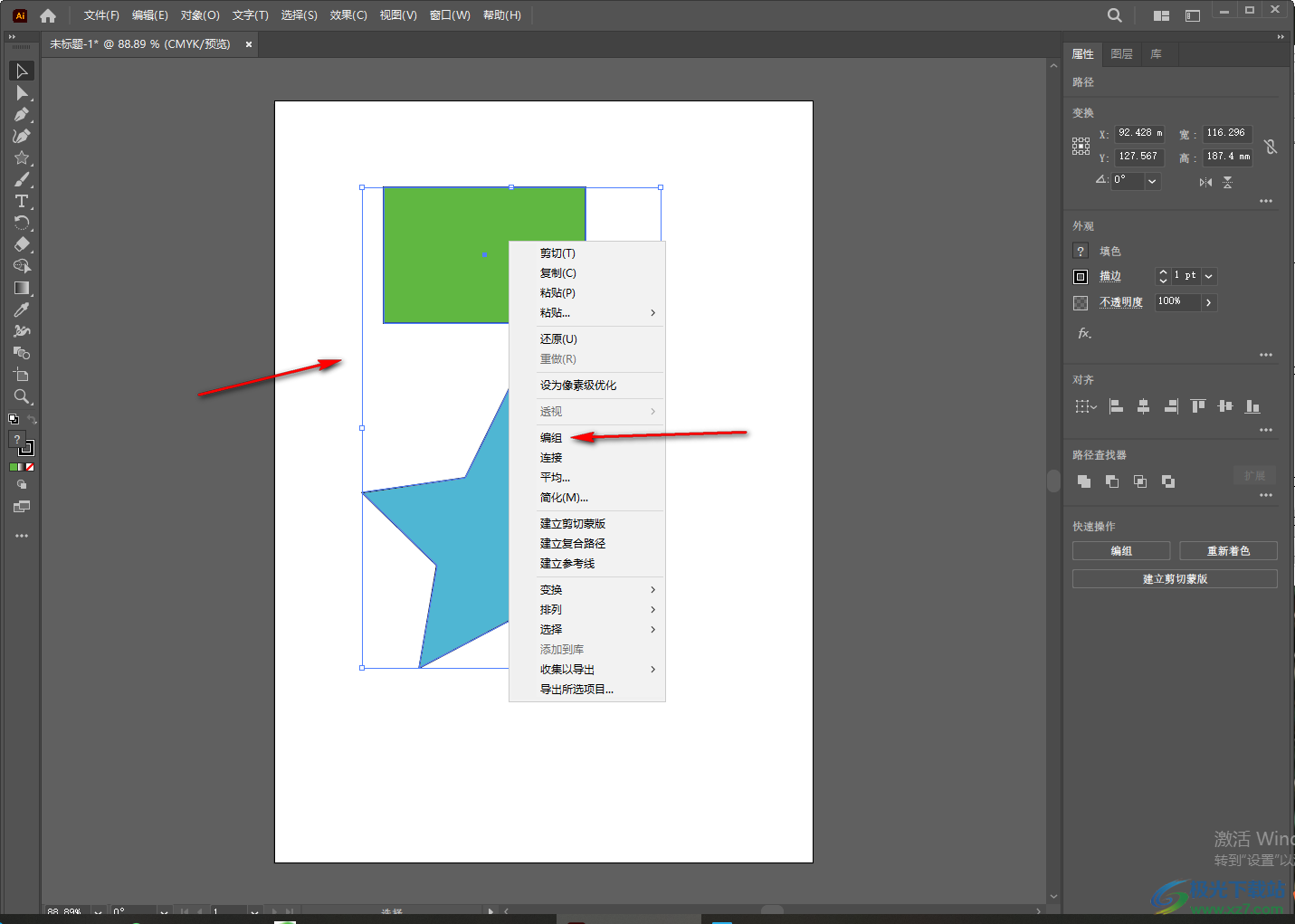
Task: Open the workspace switcher icon
Action: [1193, 15]
